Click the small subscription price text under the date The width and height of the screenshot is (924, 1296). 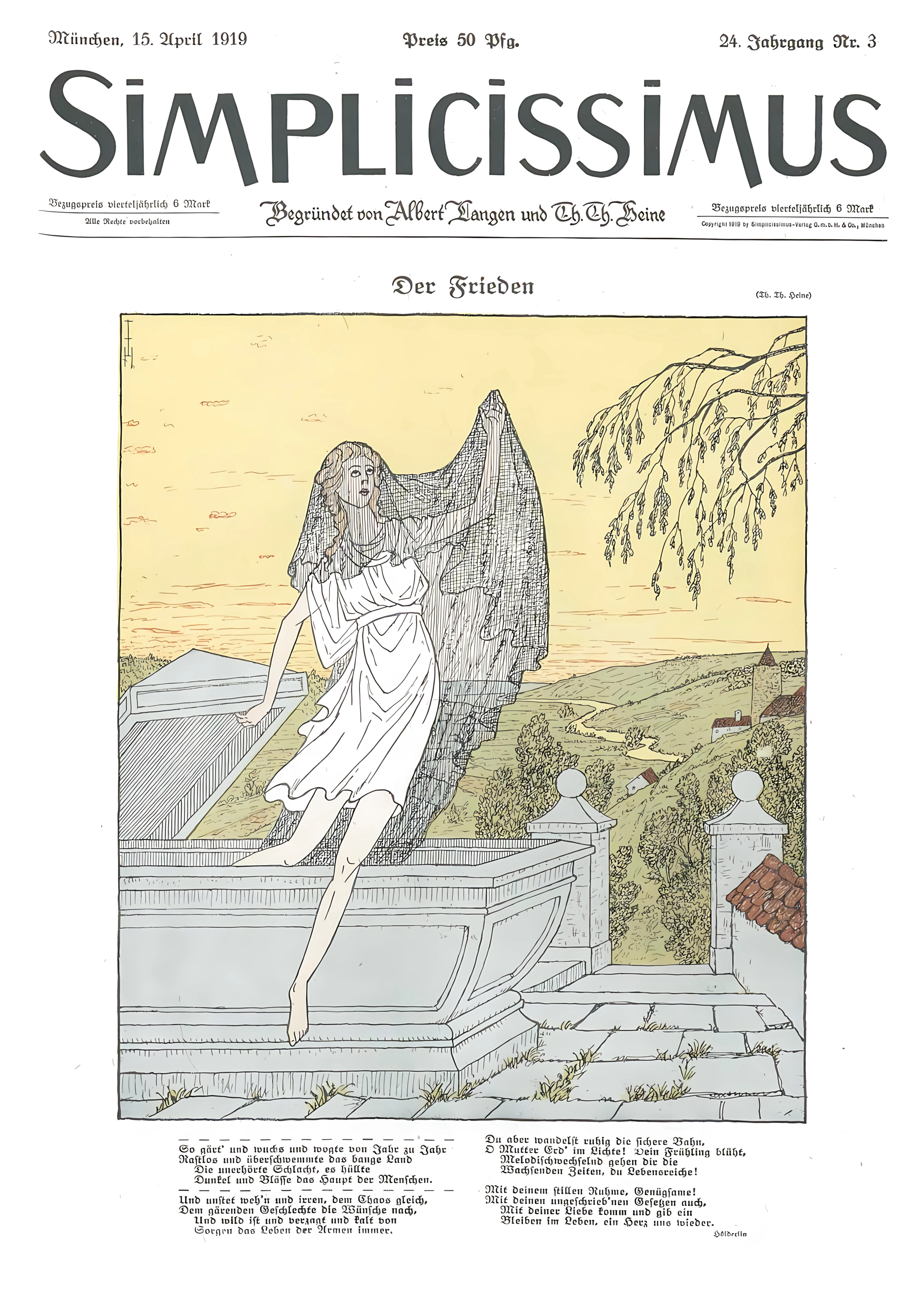(130, 205)
